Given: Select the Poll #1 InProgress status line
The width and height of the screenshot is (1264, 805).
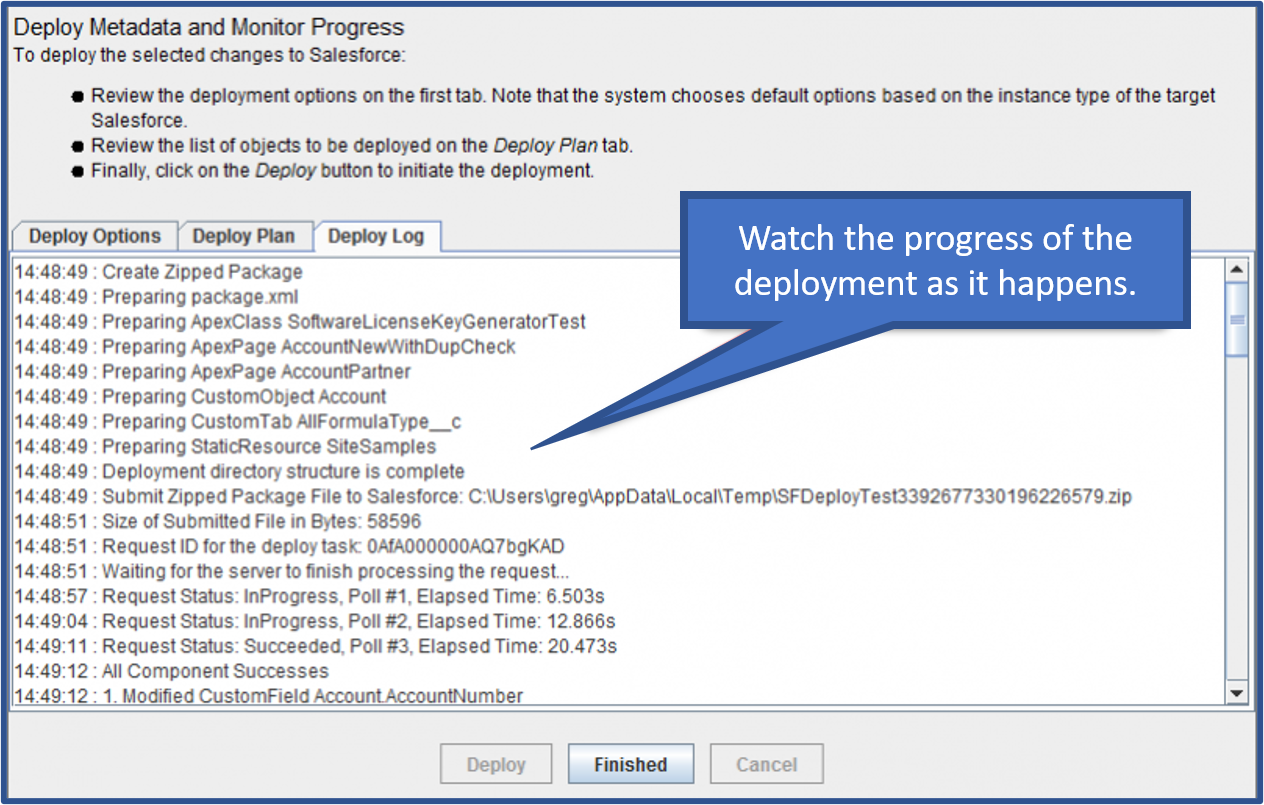Looking at the screenshot, I should [x=310, y=597].
